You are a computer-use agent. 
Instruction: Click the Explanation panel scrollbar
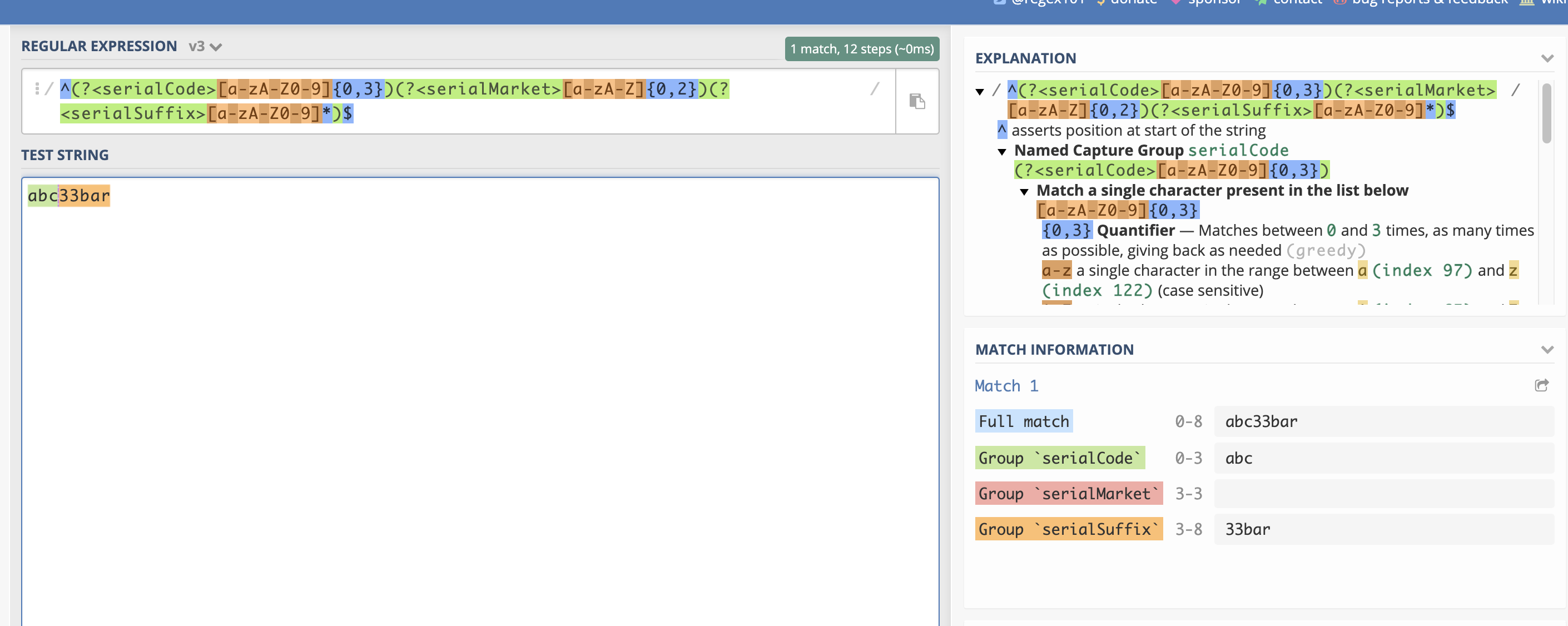pyautogui.click(x=1546, y=114)
